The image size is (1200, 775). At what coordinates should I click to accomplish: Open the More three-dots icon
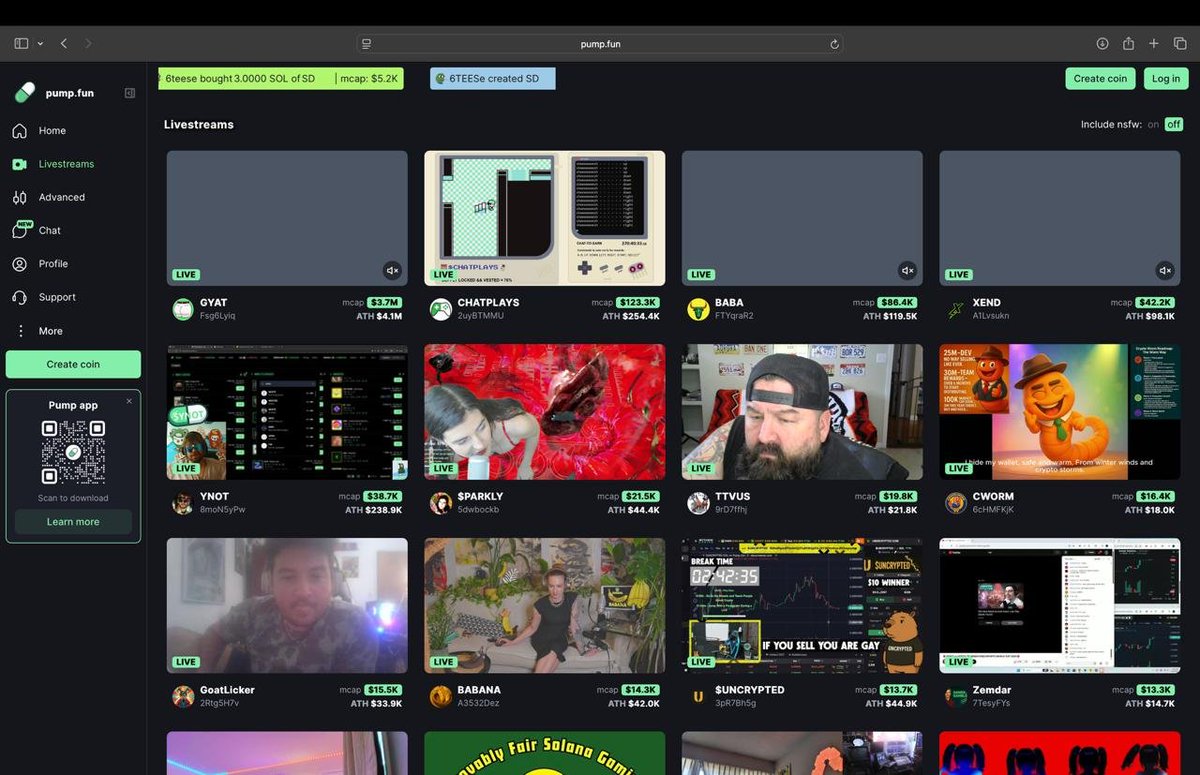pyautogui.click(x=20, y=331)
